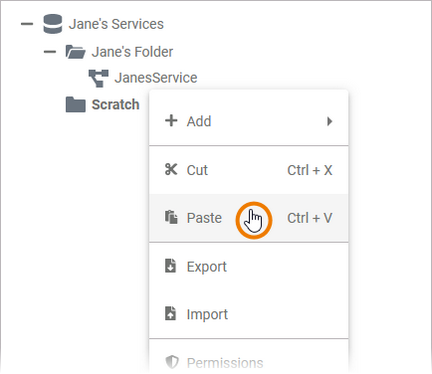
Task: Collapse Jane's Folder using minus sign
Action: pyautogui.click(x=50, y=52)
